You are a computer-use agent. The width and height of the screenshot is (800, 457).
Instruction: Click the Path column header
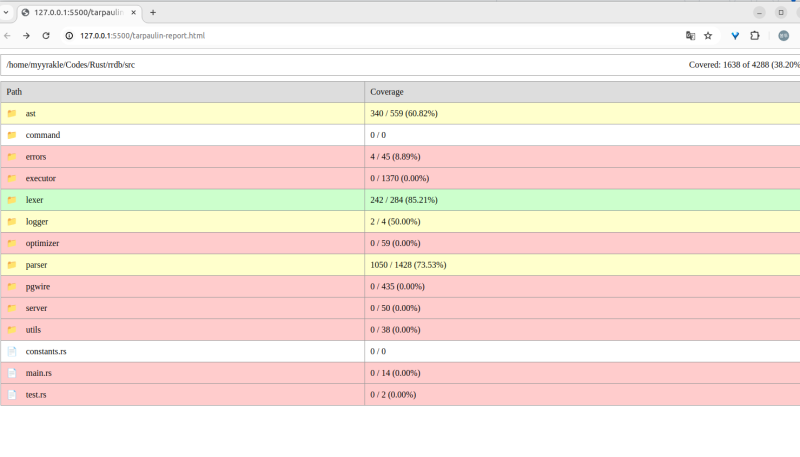(14, 92)
